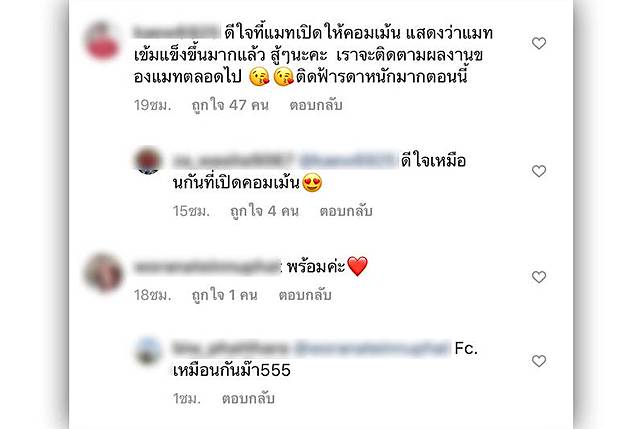
Task: Reply to the 19ชม. comment via ตอบกลับ
Action: pos(315,106)
